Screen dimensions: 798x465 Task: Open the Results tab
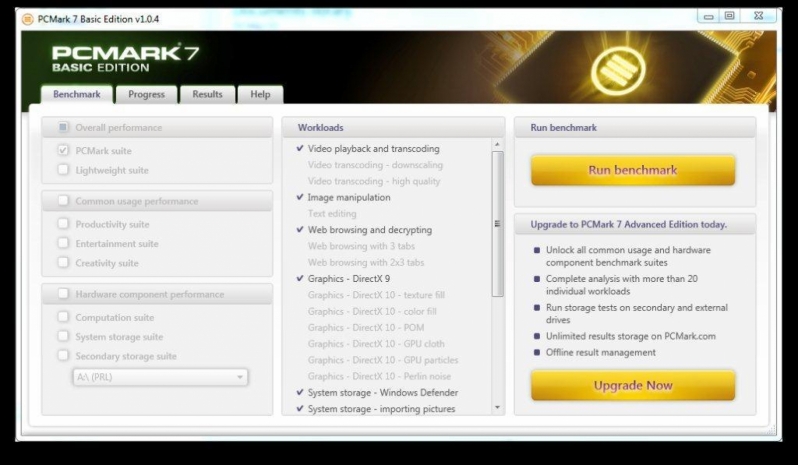(207, 95)
